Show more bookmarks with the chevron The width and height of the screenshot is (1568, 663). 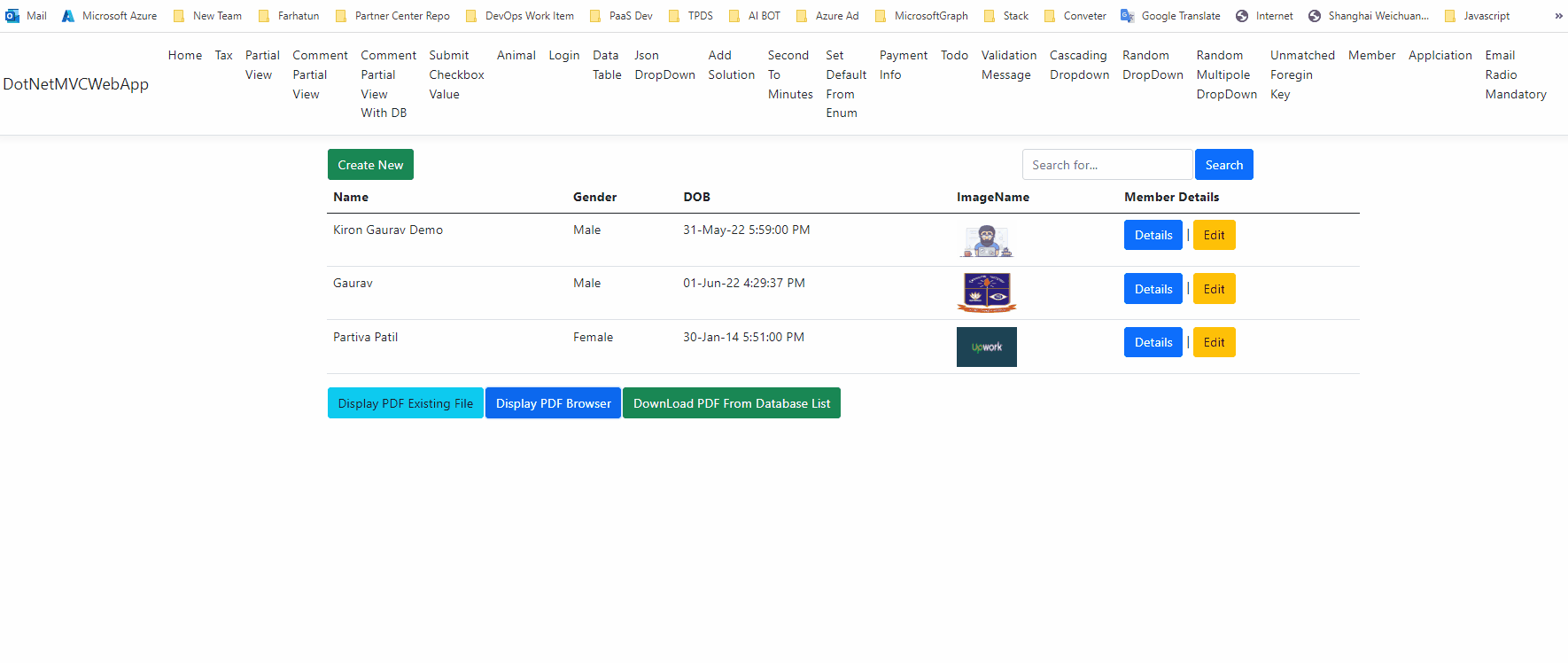[1558, 16]
